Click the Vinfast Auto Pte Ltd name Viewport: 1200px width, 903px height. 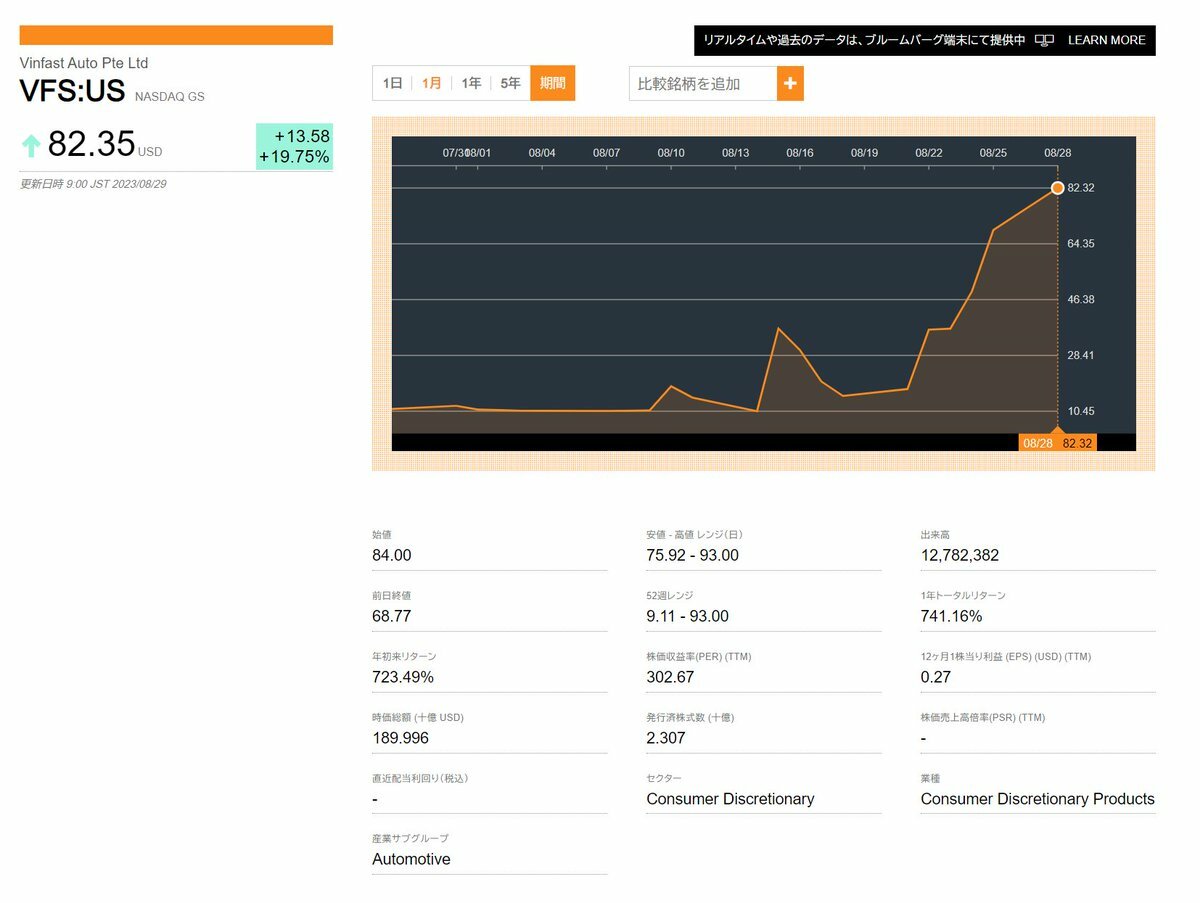click(84, 63)
